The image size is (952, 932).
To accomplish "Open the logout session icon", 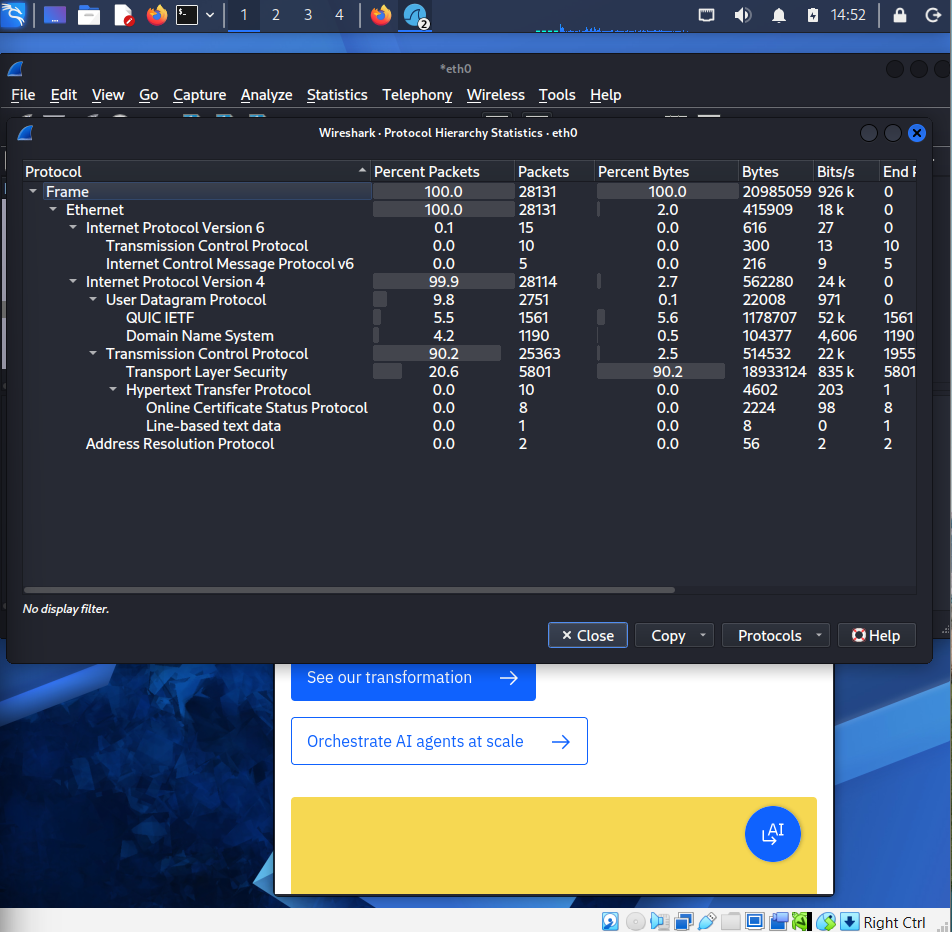I will [x=933, y=15].
